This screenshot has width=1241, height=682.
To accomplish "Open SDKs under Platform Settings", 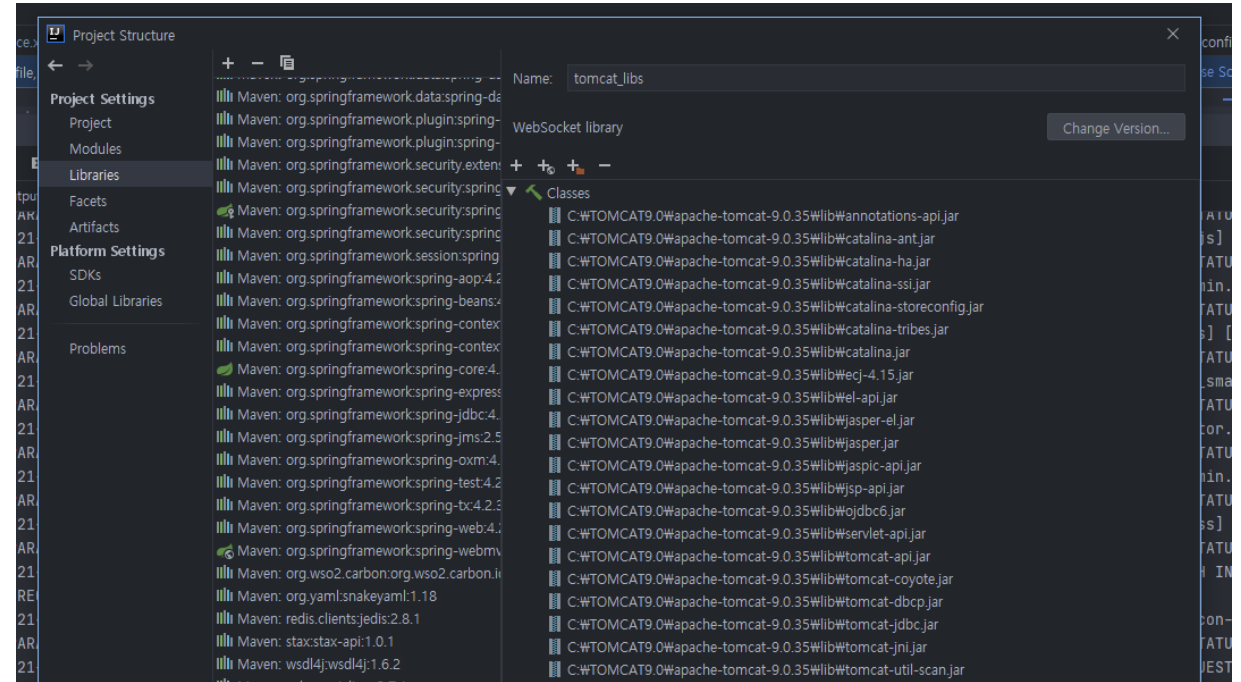I will (86, 275).
